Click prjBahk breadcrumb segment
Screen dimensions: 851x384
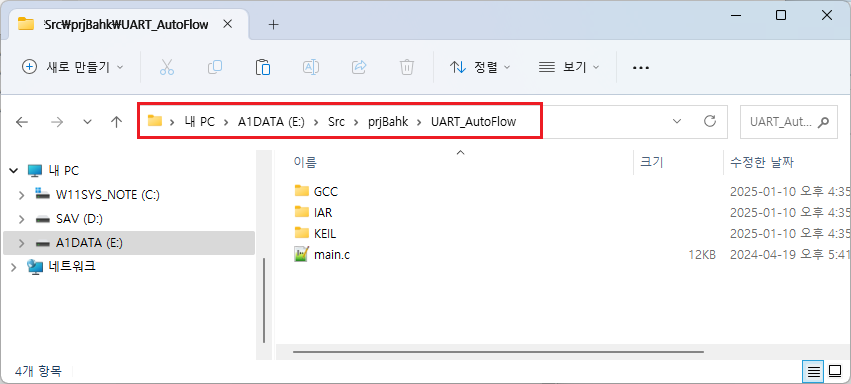click(388, 121)
